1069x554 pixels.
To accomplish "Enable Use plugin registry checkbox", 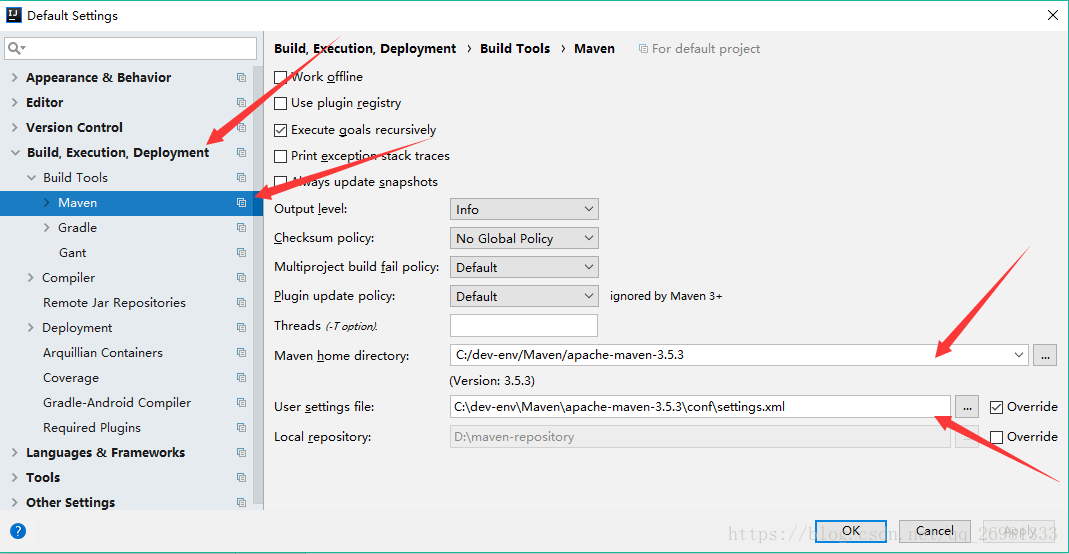I will 280,104.
